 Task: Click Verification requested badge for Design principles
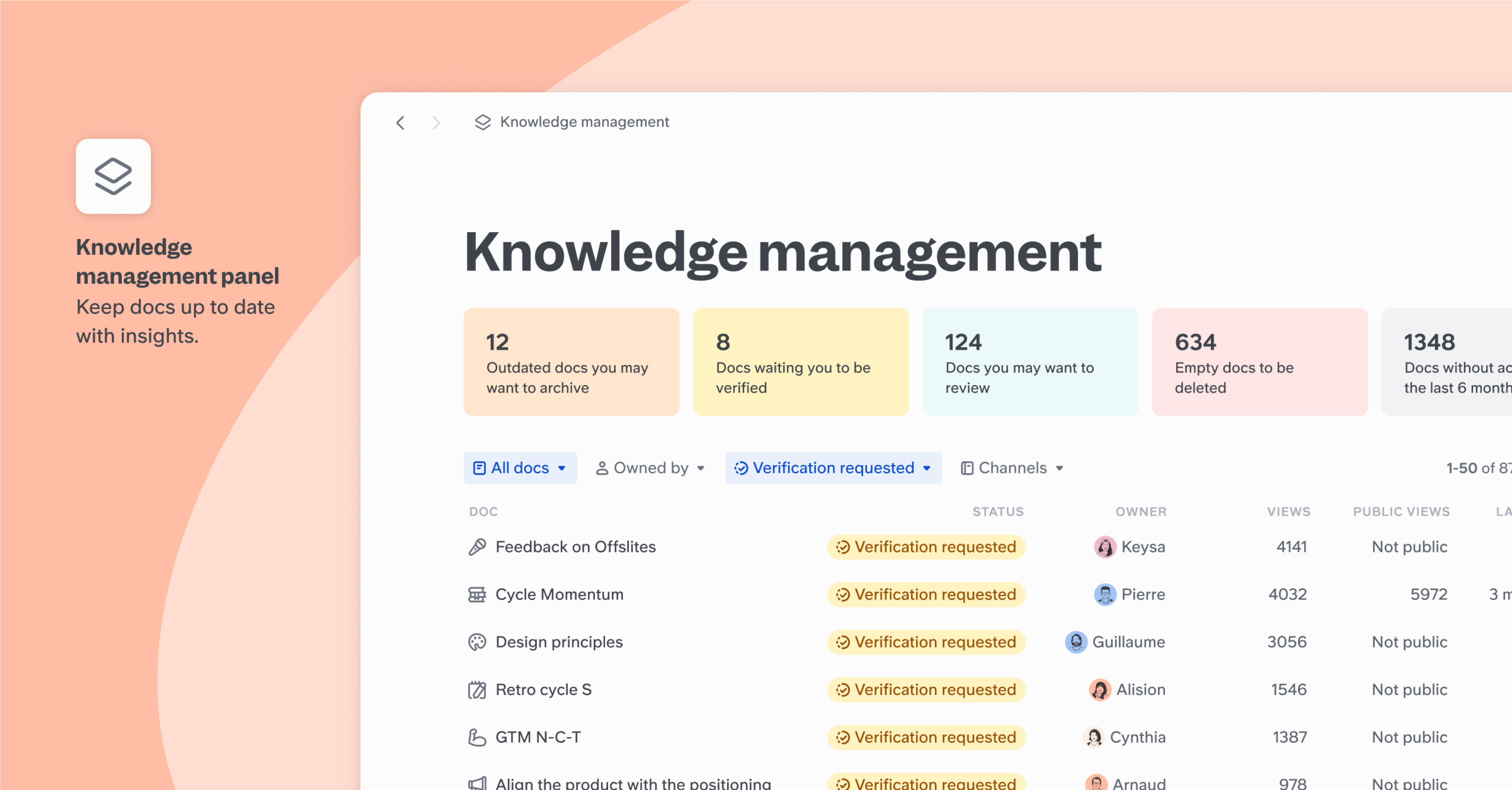click(x=926, y=642)
